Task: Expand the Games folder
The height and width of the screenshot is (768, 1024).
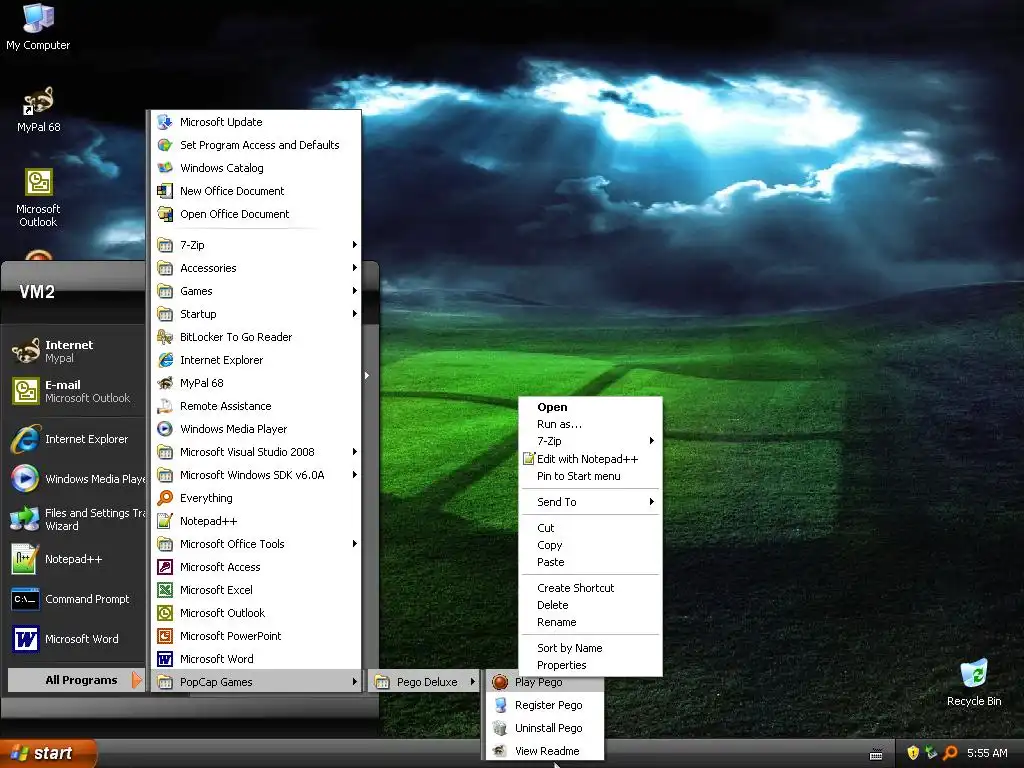Action: click(256, 291)
